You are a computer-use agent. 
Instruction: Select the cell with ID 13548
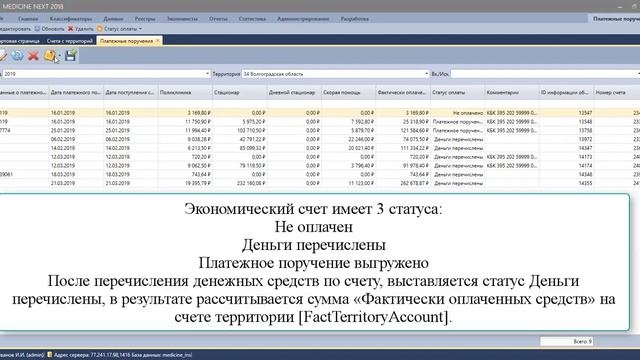[567, 122]
